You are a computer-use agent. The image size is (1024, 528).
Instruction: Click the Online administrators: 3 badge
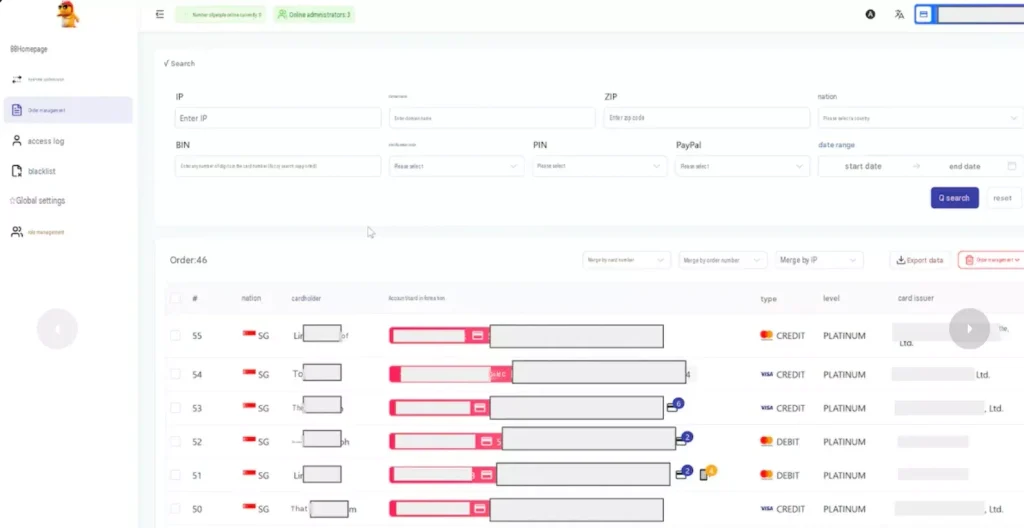[x=314, y=14]
